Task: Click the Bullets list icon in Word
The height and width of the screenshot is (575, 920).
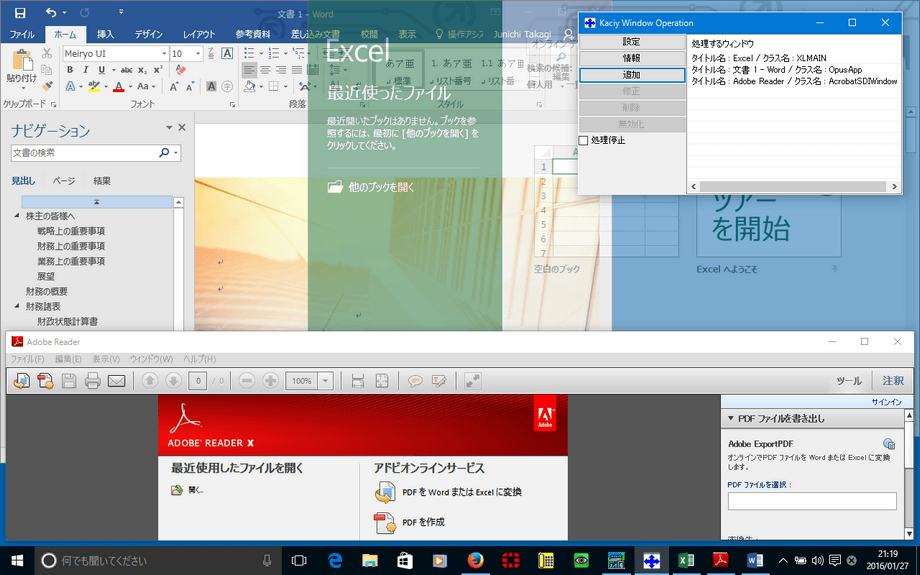Action: (249, 53)
